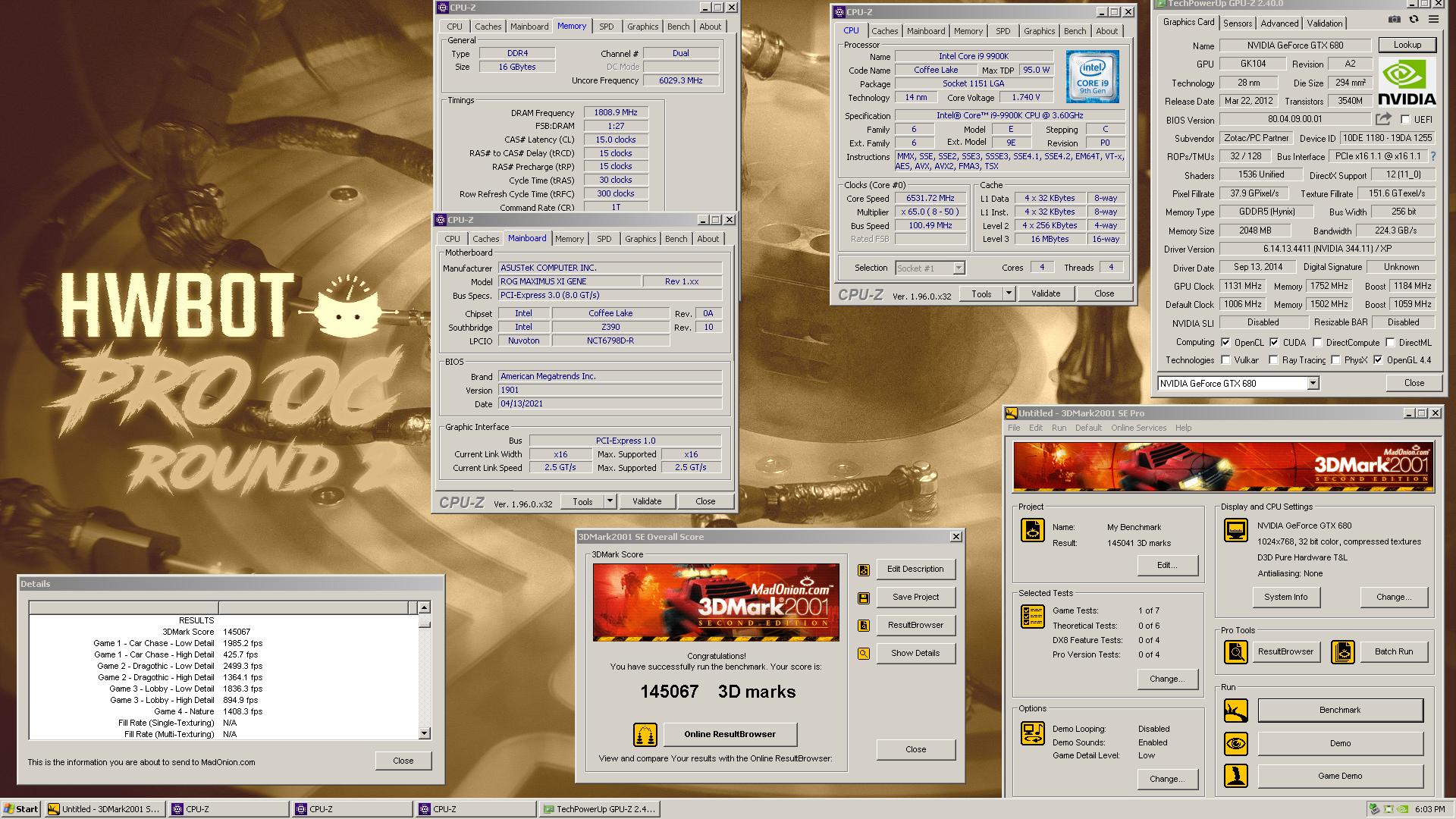Click the System Info button
Screen dimensions: 1456x819
[x=1285, y=597]
